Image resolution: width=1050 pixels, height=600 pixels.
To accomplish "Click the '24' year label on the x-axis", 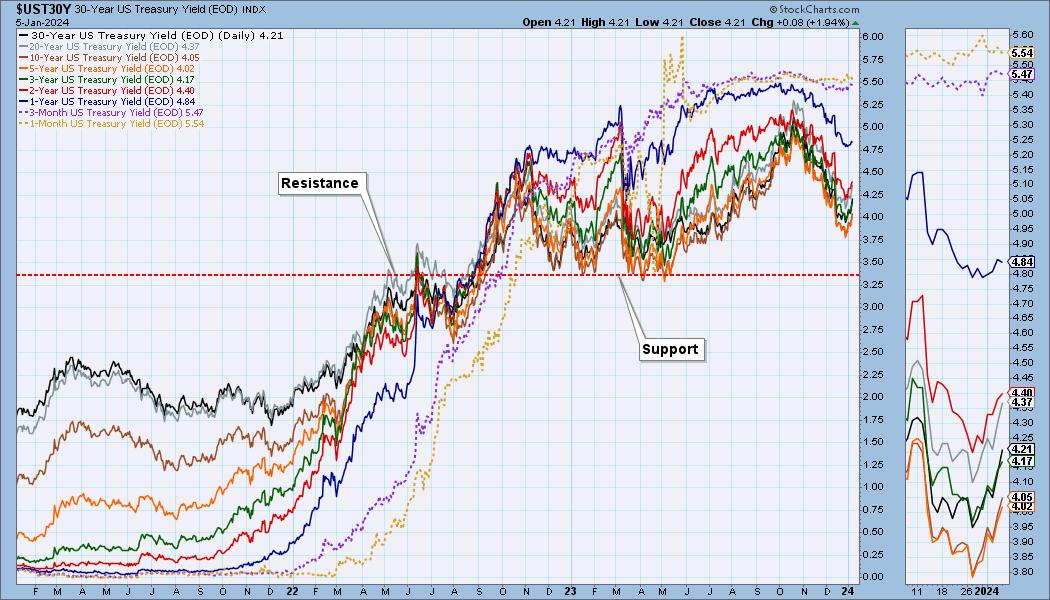I will (x=847, y=591).
